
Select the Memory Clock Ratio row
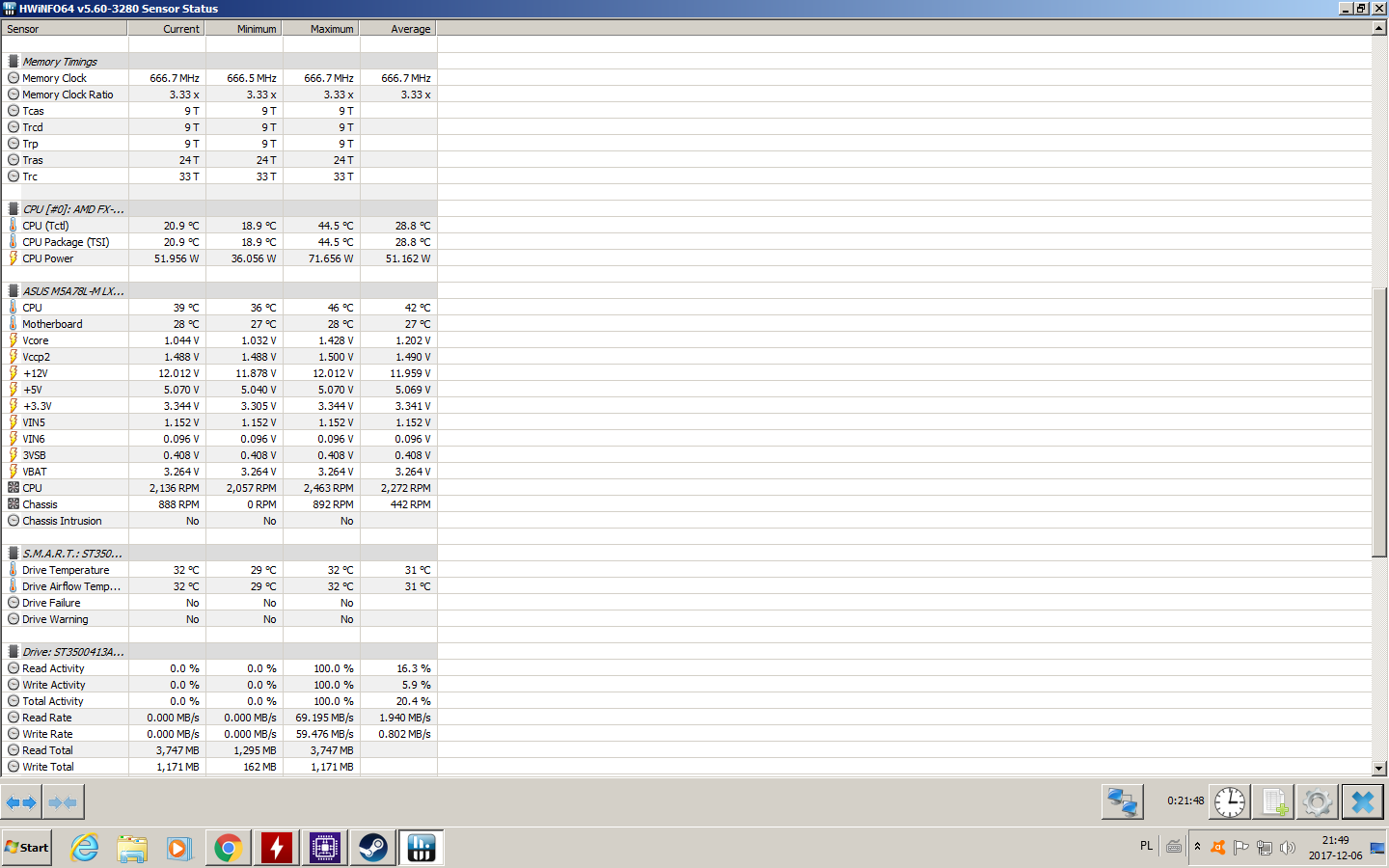point(219,95)
